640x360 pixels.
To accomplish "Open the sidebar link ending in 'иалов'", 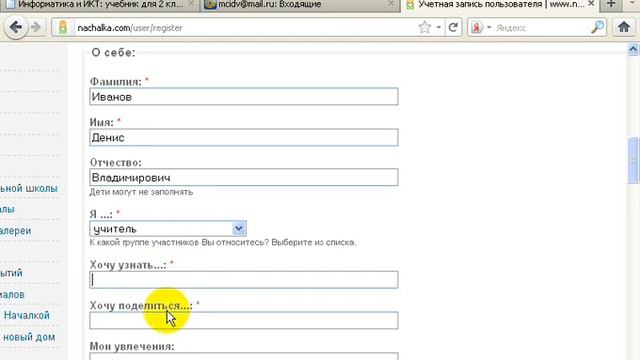I will (12, 294).
